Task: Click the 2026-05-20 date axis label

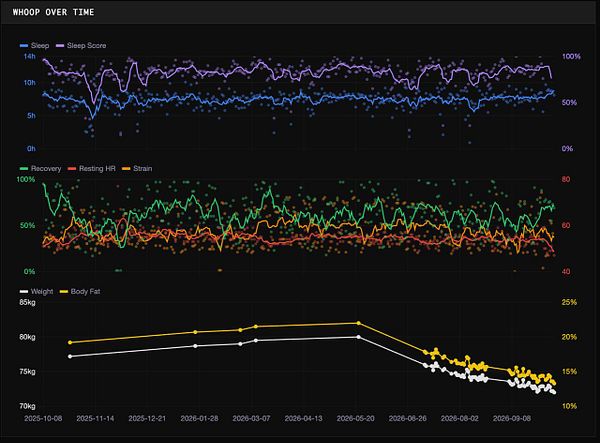Action: (x=355, y=419)
